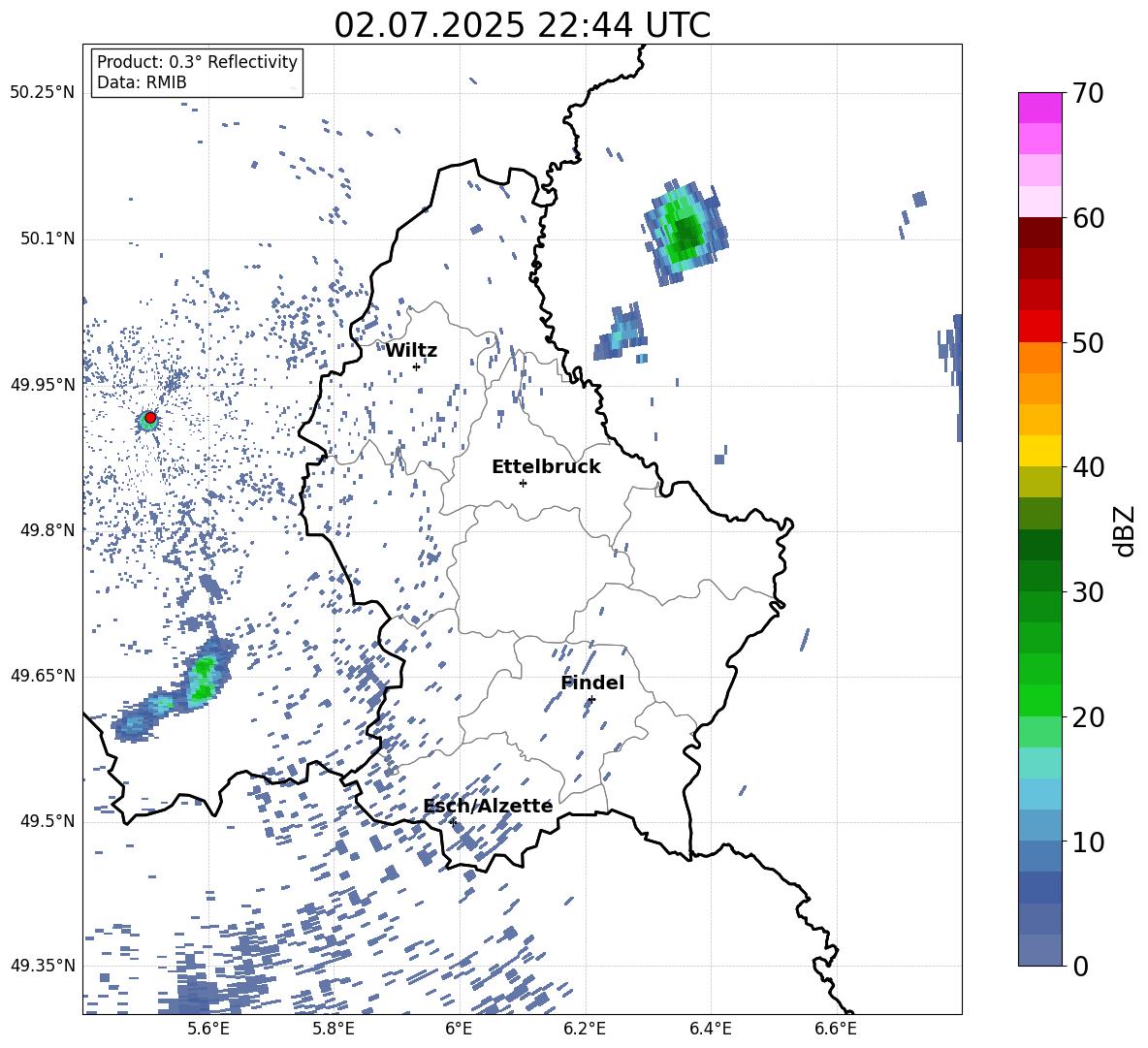Click the colorbar tick value 60
This screenshot has height=1048, width=1148.
(x=1088, y=218)
